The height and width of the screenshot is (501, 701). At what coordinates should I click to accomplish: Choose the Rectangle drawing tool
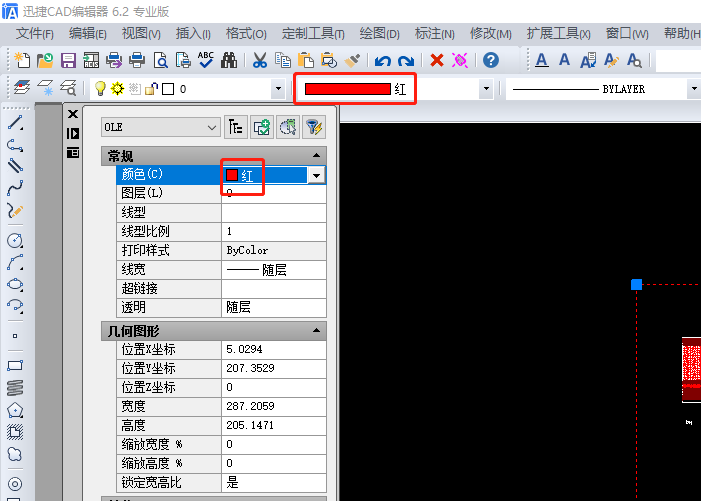point(15,365)
